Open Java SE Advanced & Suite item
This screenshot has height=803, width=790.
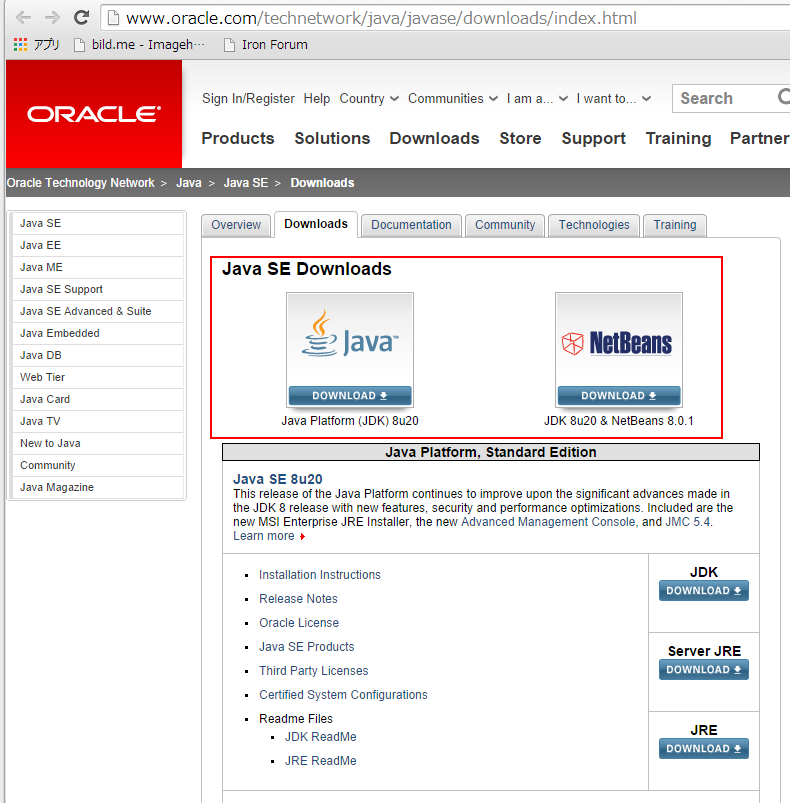click(x=97, y=311)
